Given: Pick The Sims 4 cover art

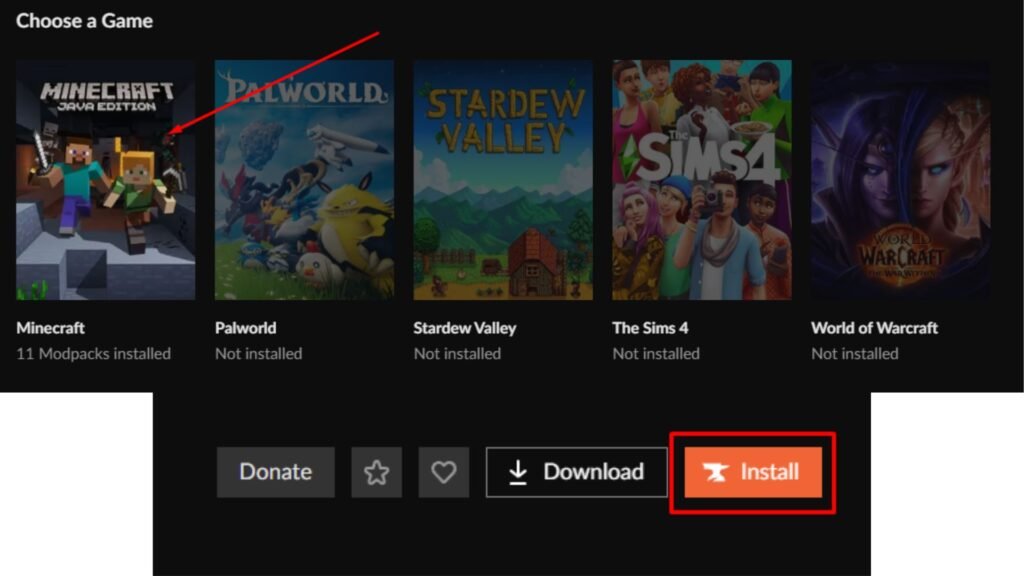Looking at the screenshot, I should 702,180.
